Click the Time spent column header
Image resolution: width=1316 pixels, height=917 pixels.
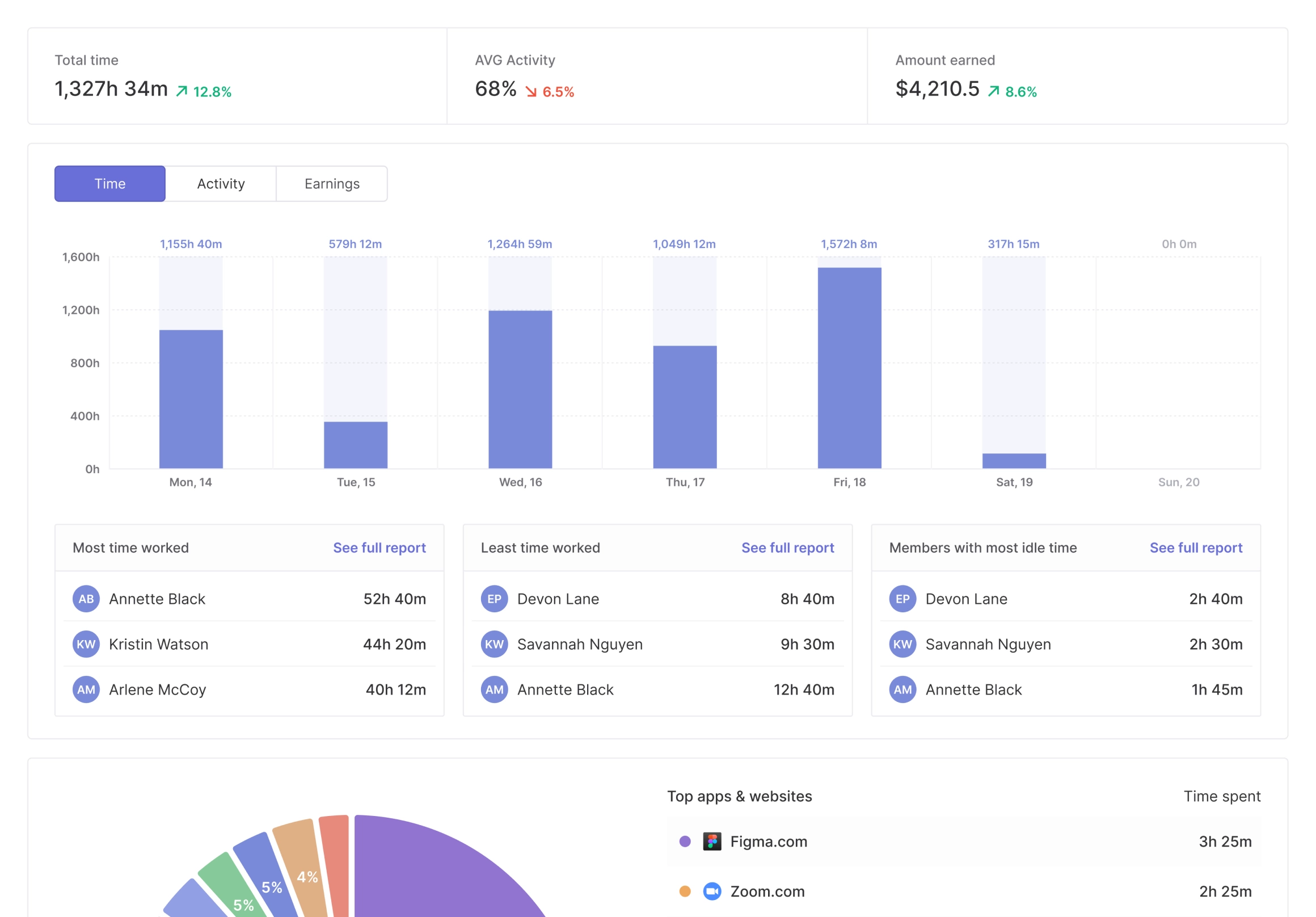1222,796
